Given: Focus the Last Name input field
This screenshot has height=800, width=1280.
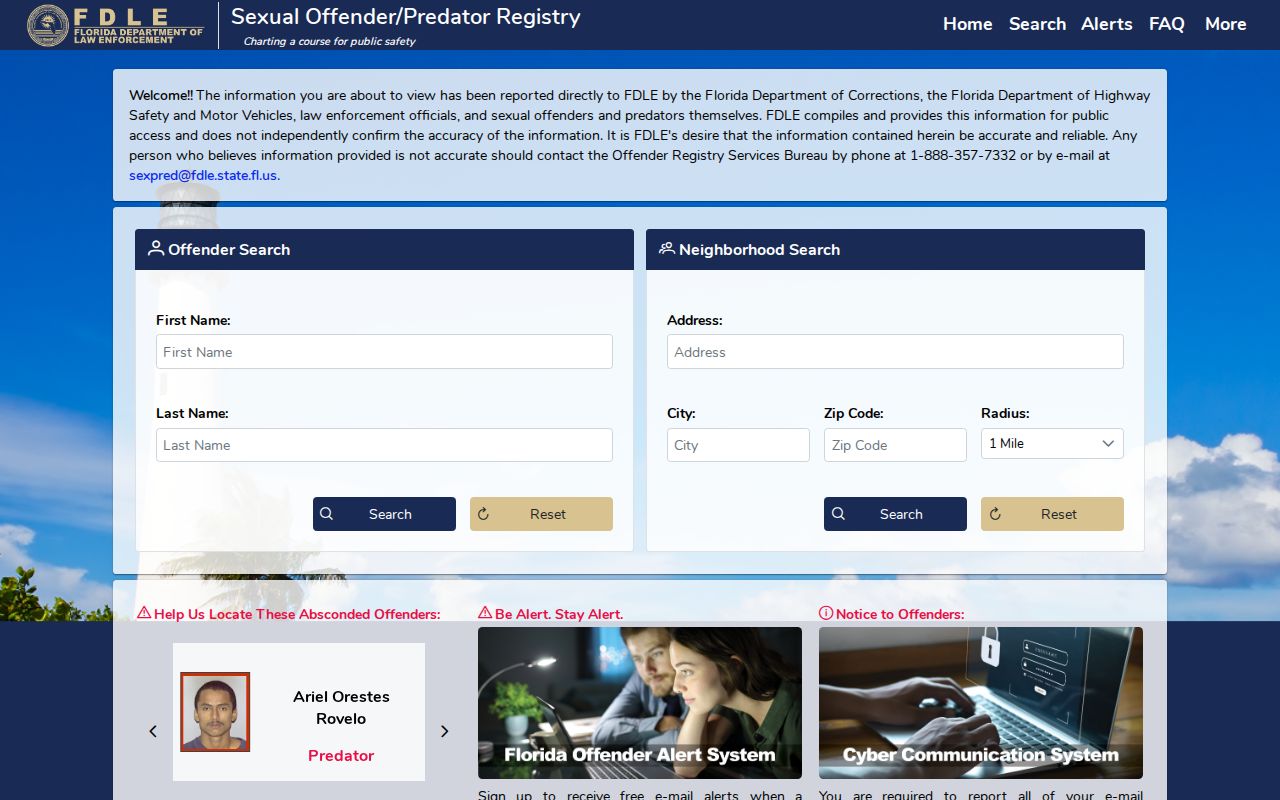Looking at the screenshot, I should click(384, 445).
